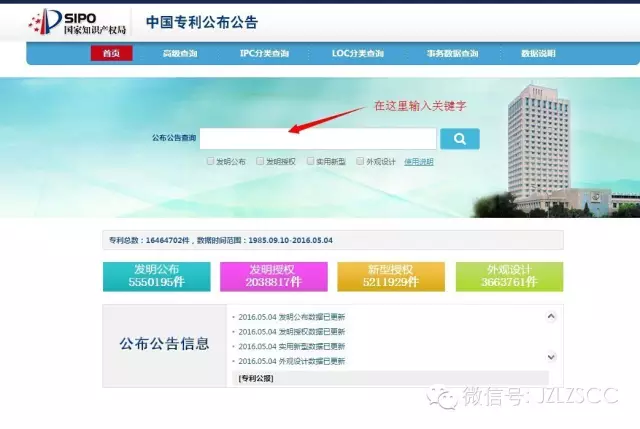Screen dimensions: 640x429
Task: Click the 公布公告查询 keyword input field
Action: [317, 139]
